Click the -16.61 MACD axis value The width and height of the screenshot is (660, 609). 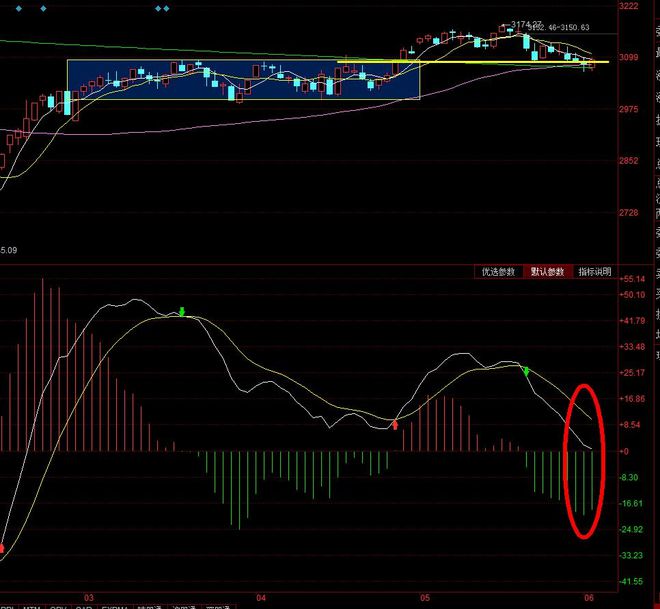631,504
